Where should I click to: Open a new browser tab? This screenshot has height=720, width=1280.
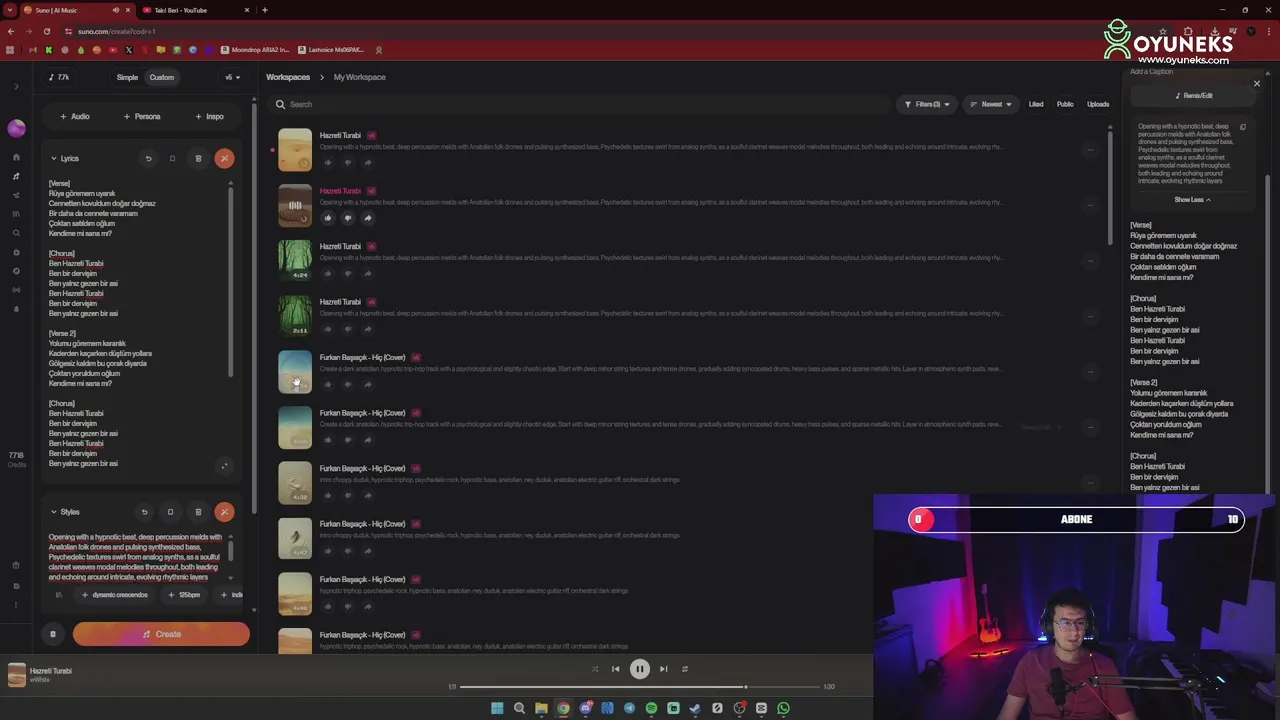[x=264, y=10]
